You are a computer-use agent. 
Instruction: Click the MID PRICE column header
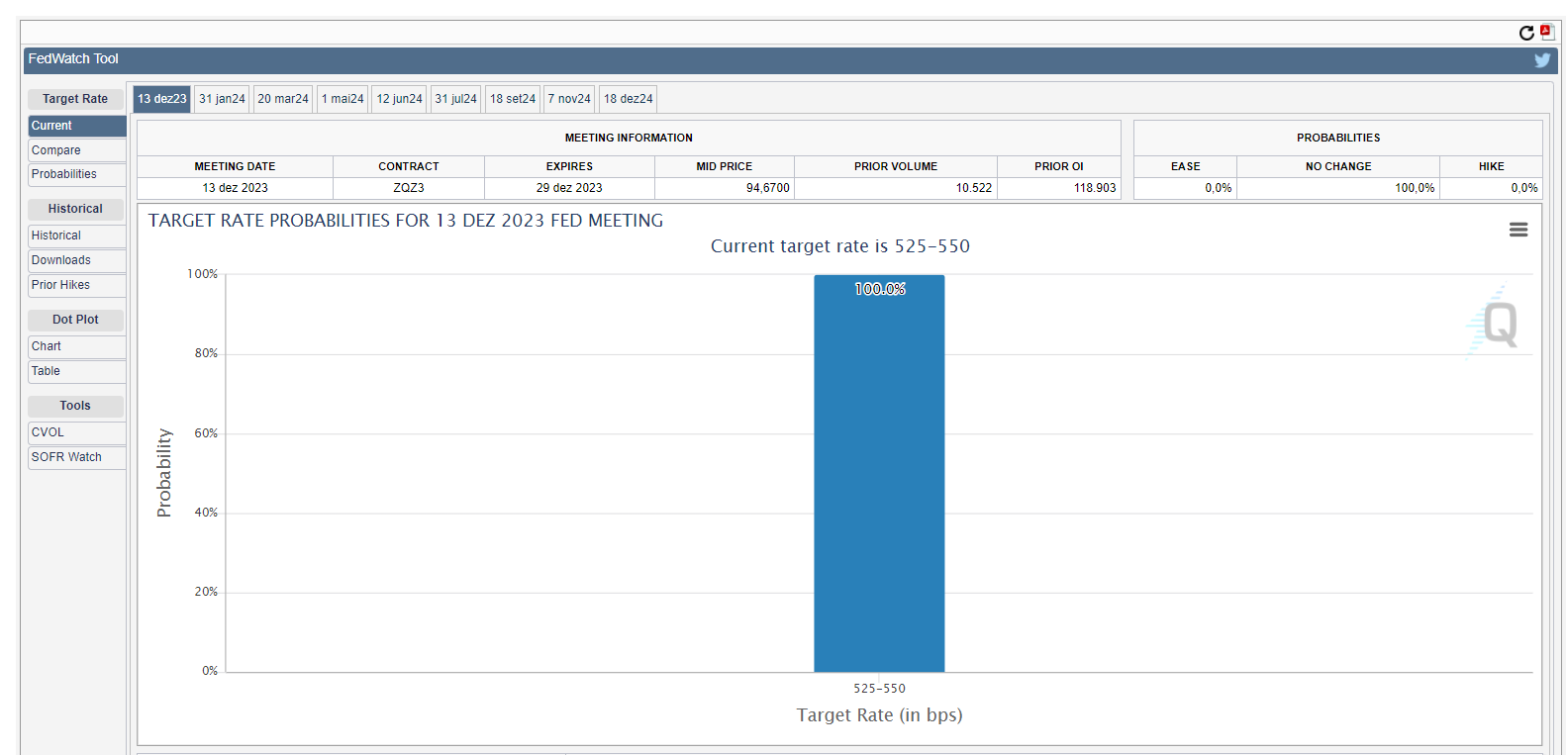pos(725,166)
